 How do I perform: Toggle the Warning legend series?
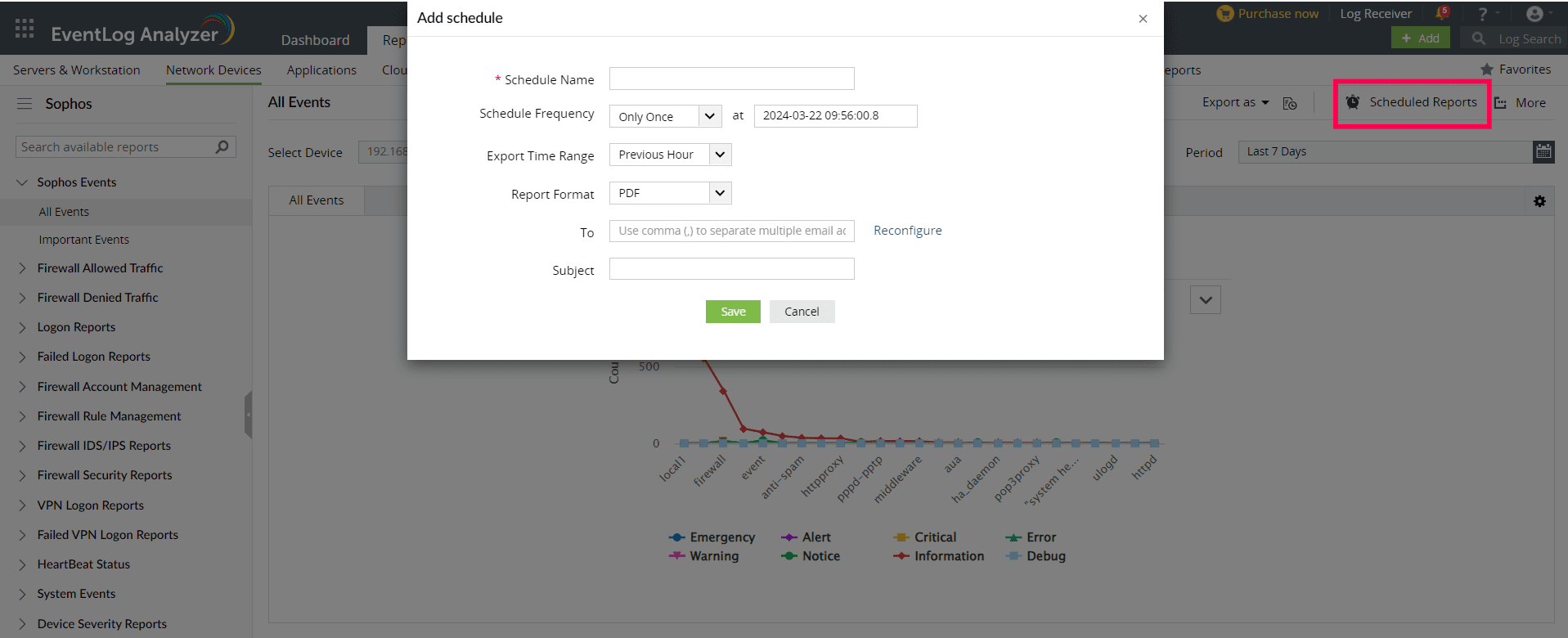pos(703,556)
